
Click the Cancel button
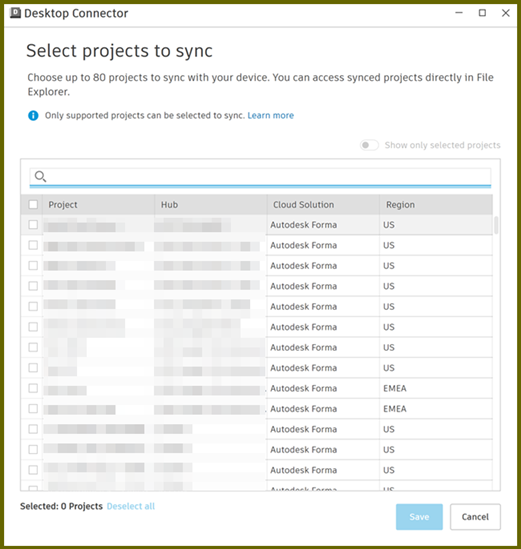click(x=475, y=517)
